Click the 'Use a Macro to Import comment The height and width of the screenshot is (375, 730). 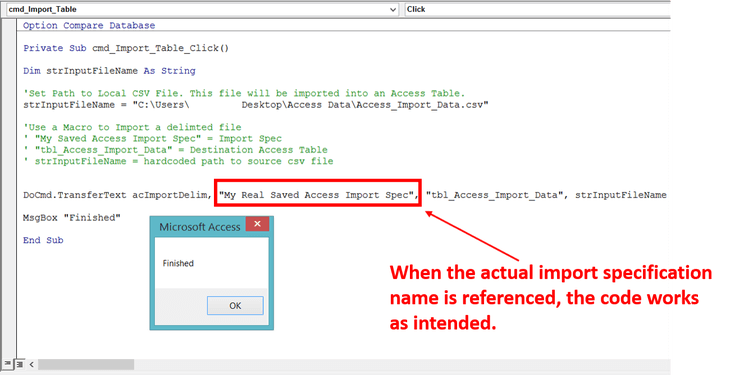coord(132,127)
